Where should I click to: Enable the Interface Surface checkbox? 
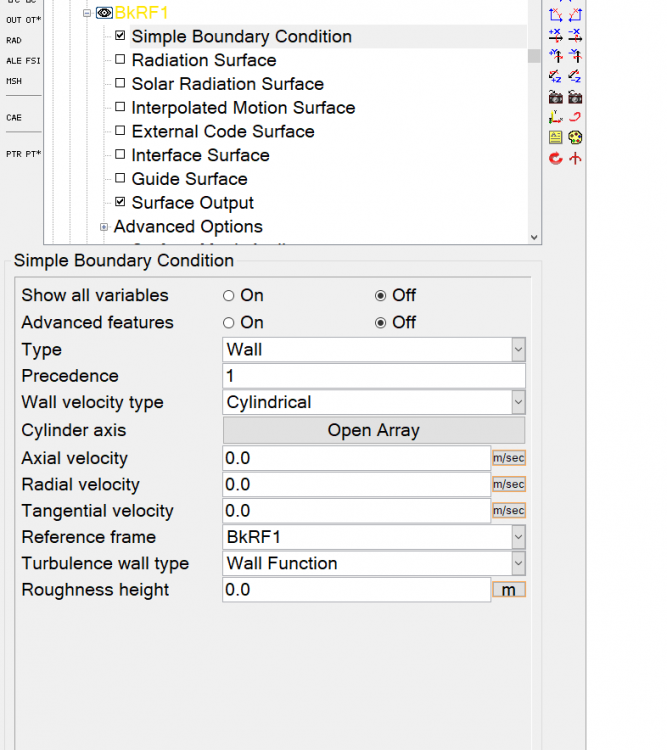(120, 154)
